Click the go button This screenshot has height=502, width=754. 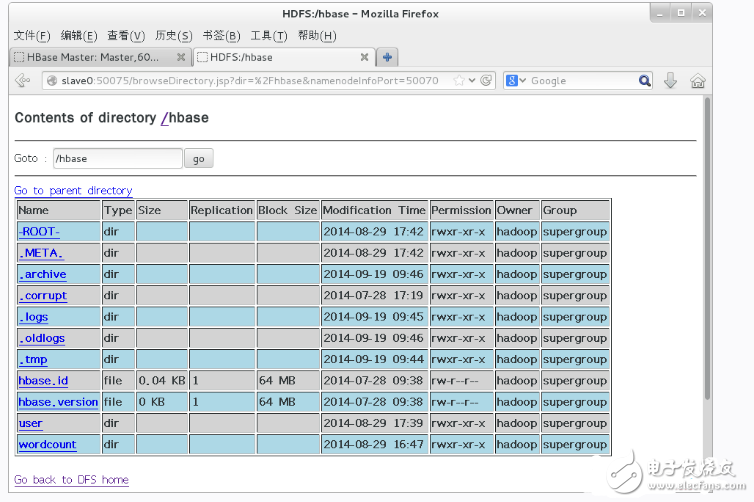(x=199, y=159)
